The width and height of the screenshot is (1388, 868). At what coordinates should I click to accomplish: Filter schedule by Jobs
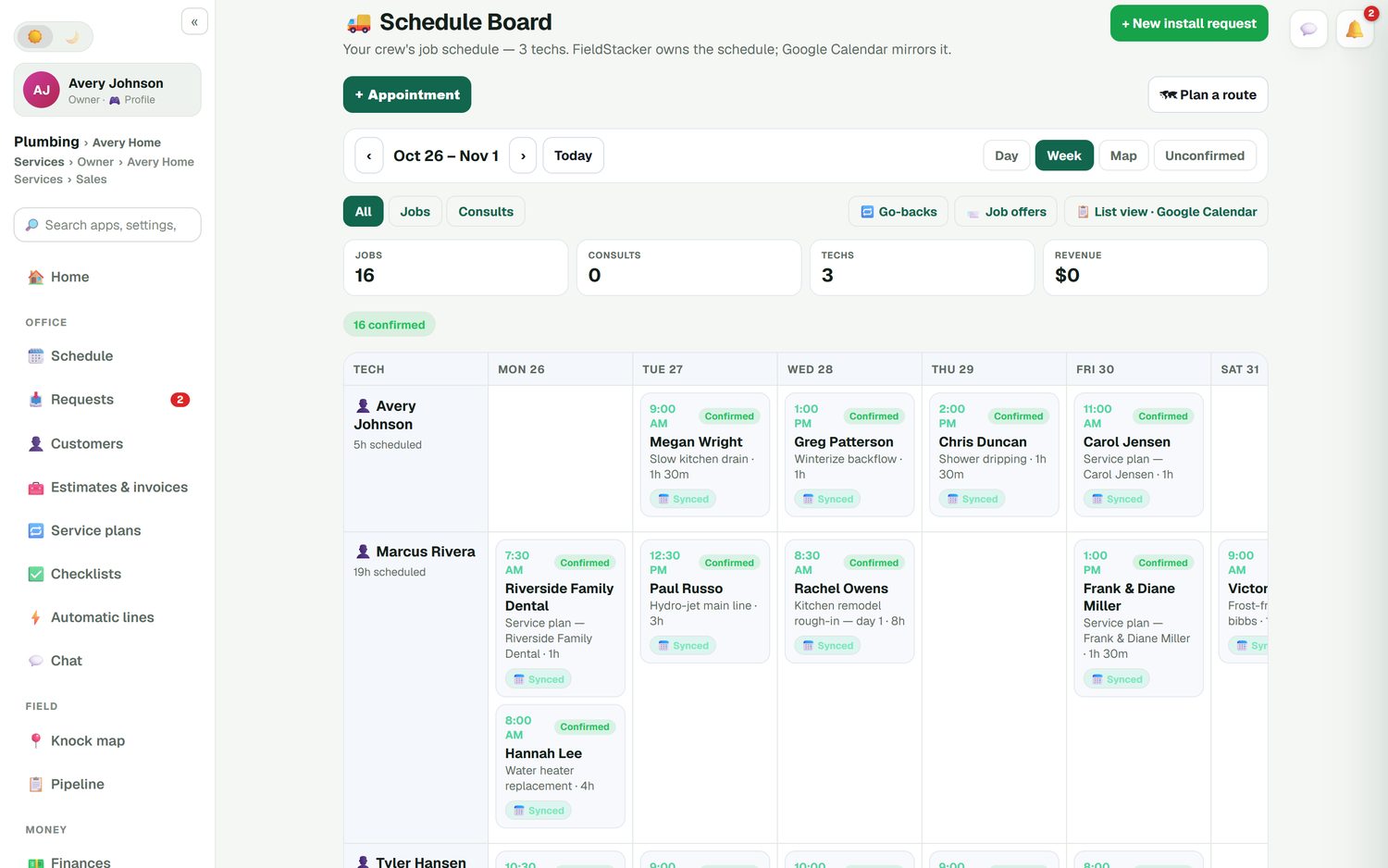[415, 212]
